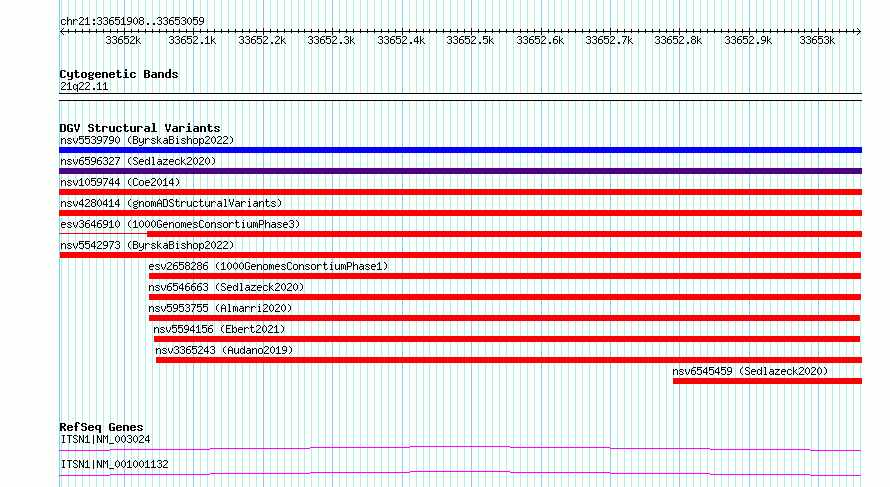Select the 21q22.11 band label

(x=84, y=86)
